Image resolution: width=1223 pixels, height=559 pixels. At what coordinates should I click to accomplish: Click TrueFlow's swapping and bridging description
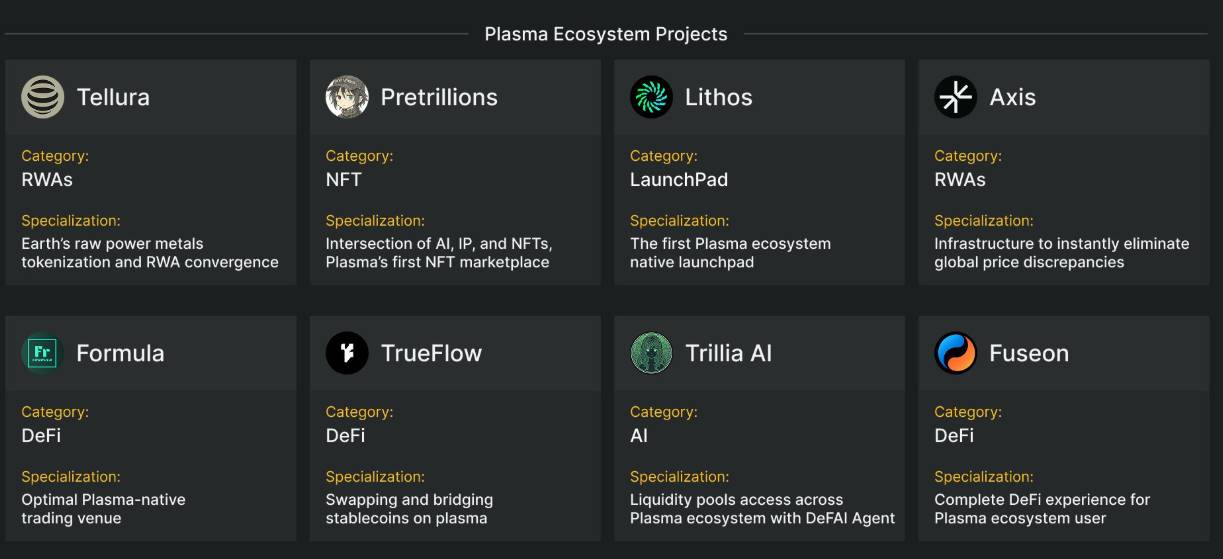point(408,509)
